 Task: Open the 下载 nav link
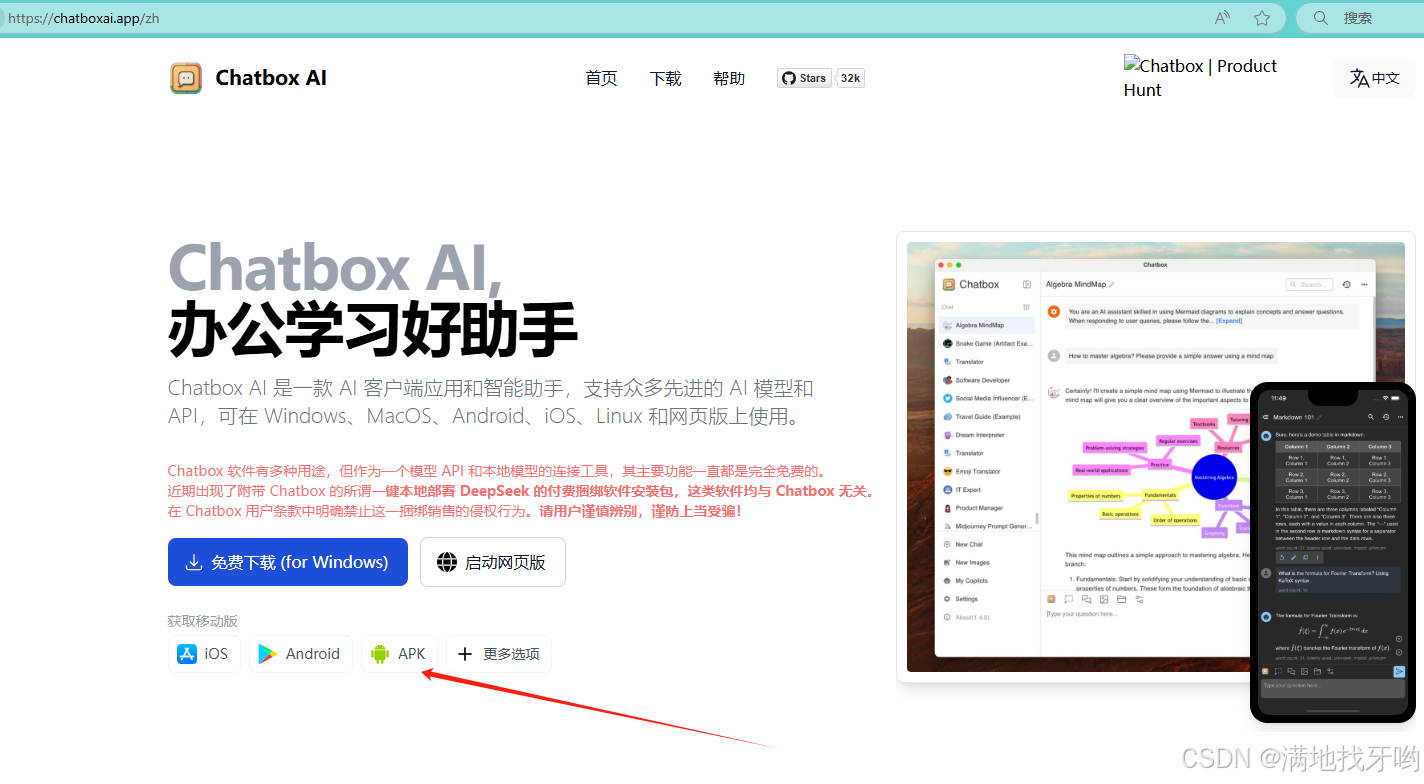point(665,78)
